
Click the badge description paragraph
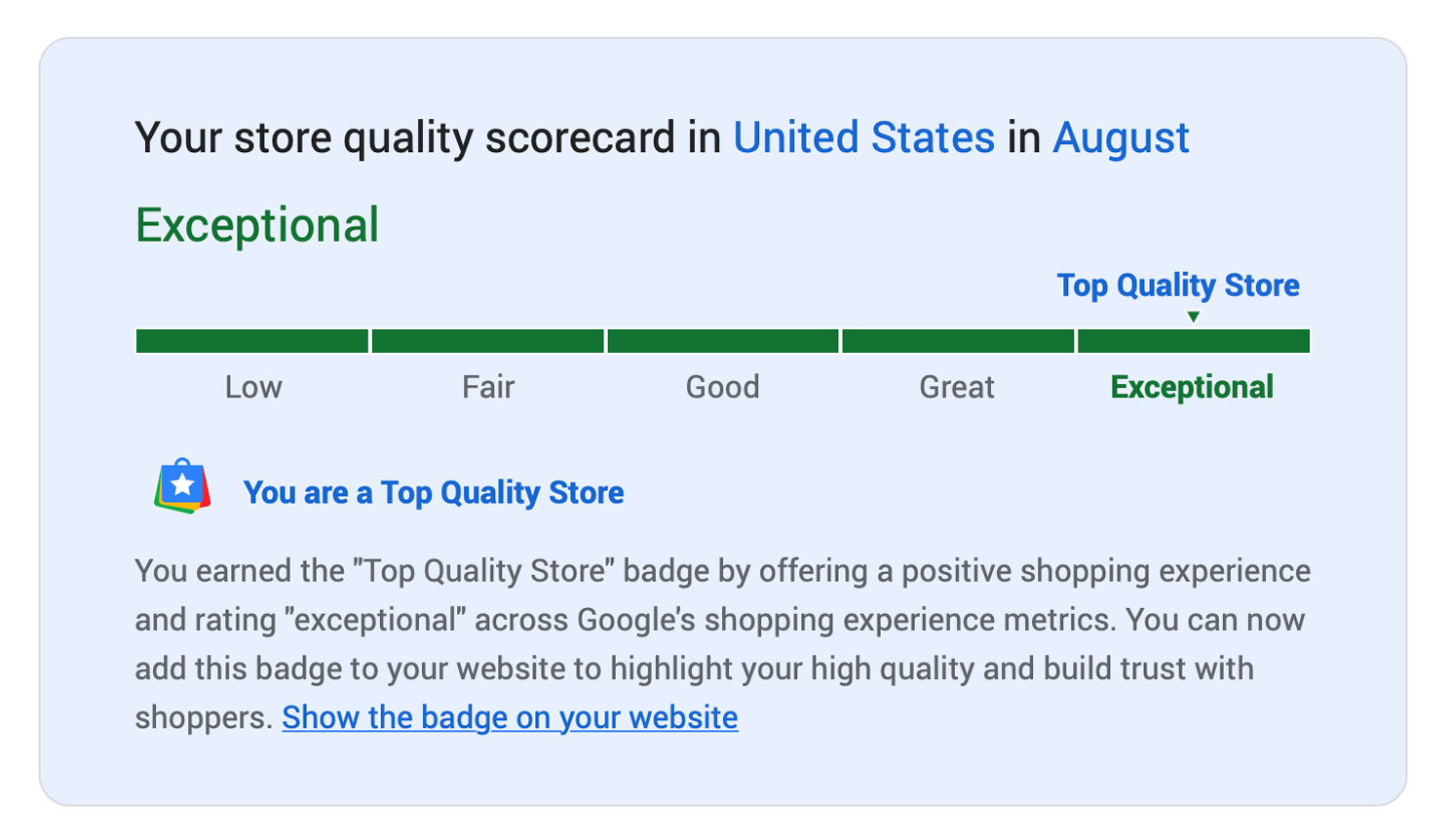tap(721, 620)
